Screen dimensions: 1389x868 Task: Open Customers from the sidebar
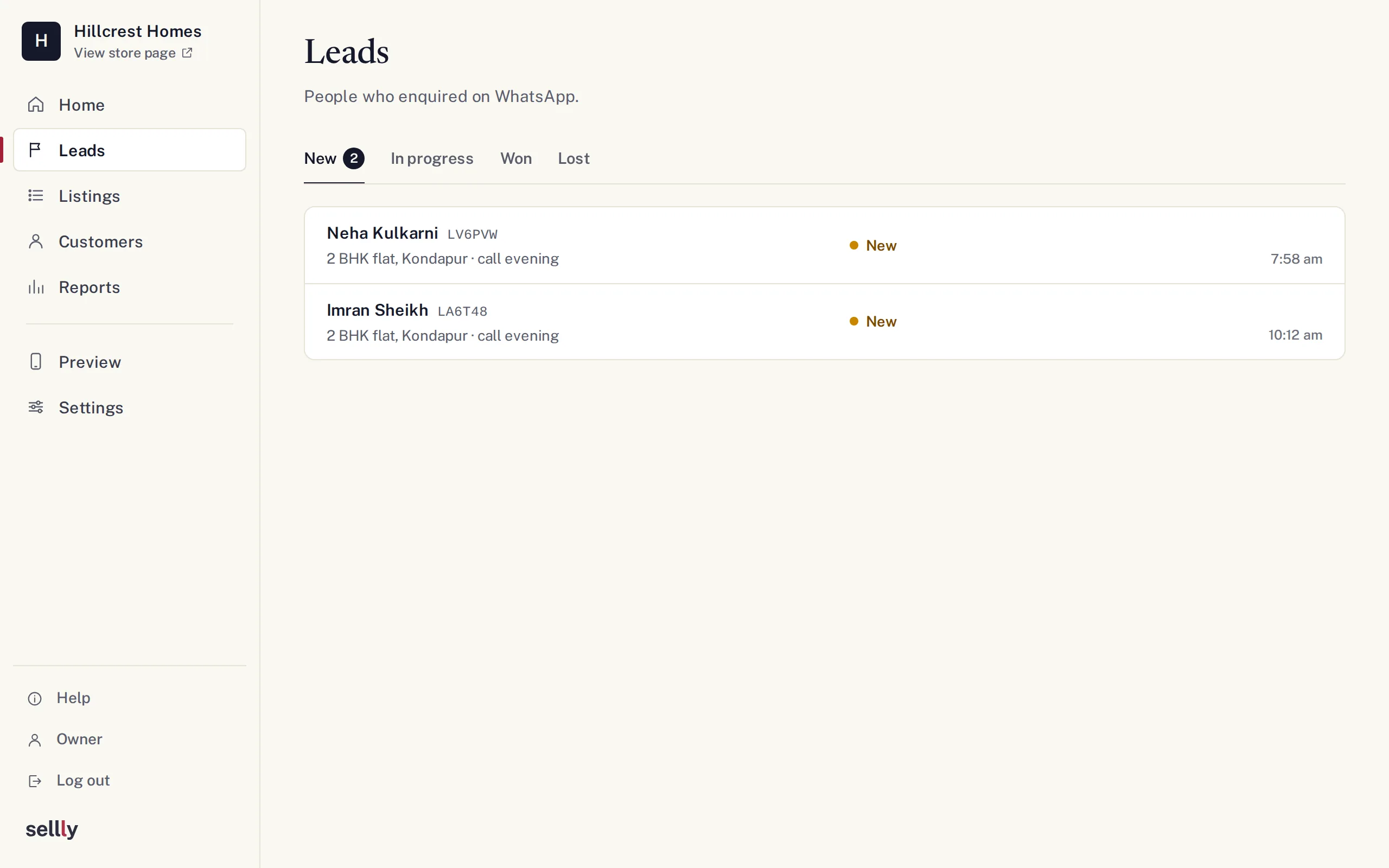coord(130,241)
